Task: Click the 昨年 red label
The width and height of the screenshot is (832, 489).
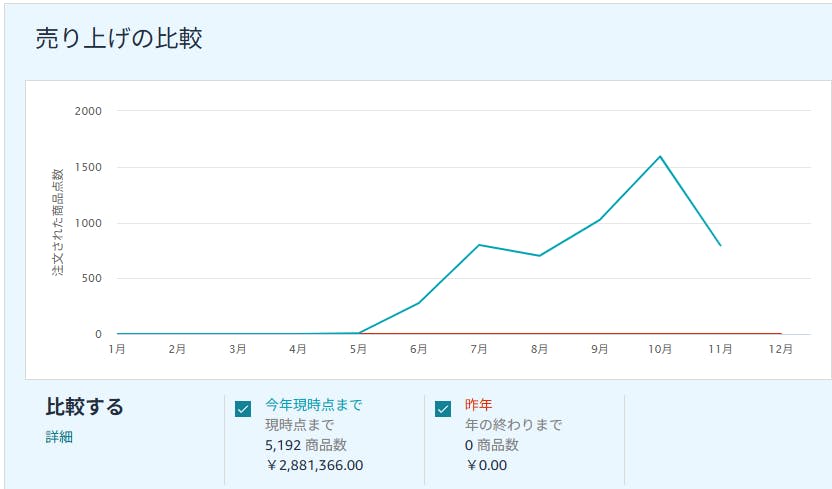Action: click(478, 405)
